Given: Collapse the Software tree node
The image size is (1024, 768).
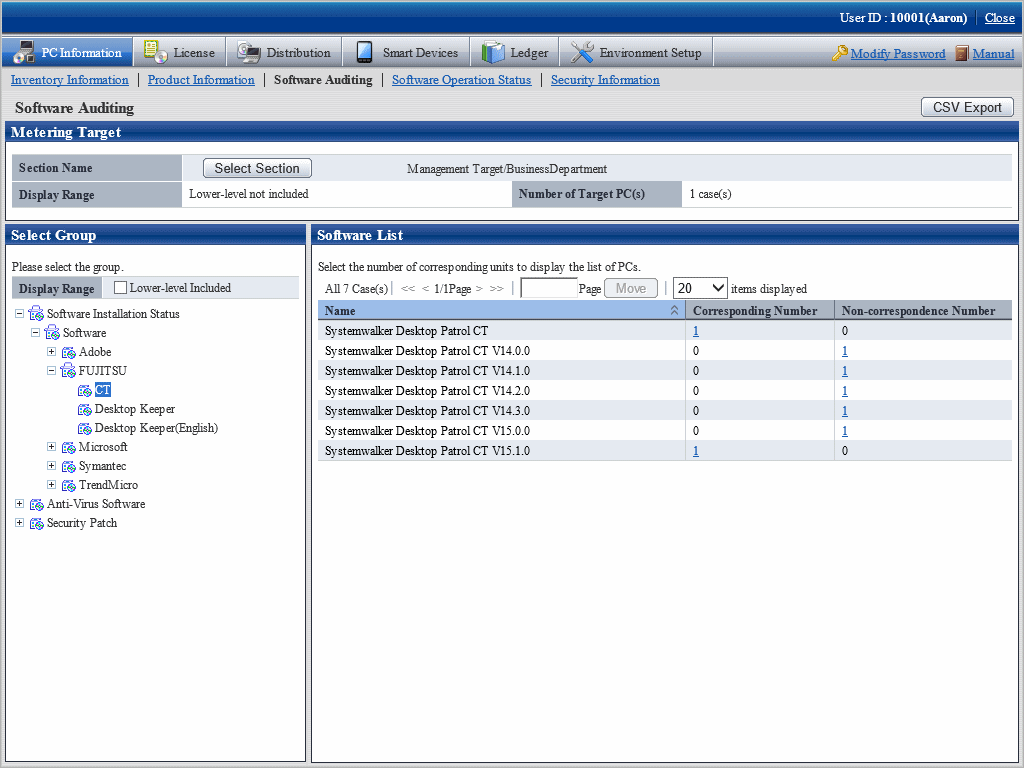Looking at the screenshot, I should pos(35,332).
